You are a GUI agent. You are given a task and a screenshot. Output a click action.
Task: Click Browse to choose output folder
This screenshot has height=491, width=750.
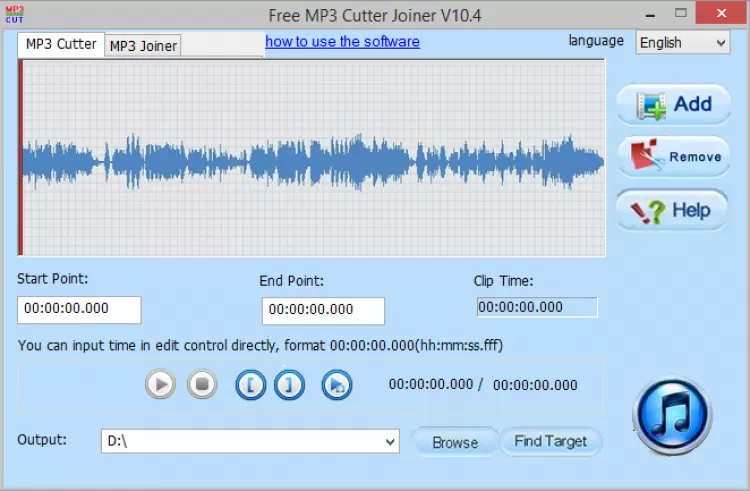[455, 442]
